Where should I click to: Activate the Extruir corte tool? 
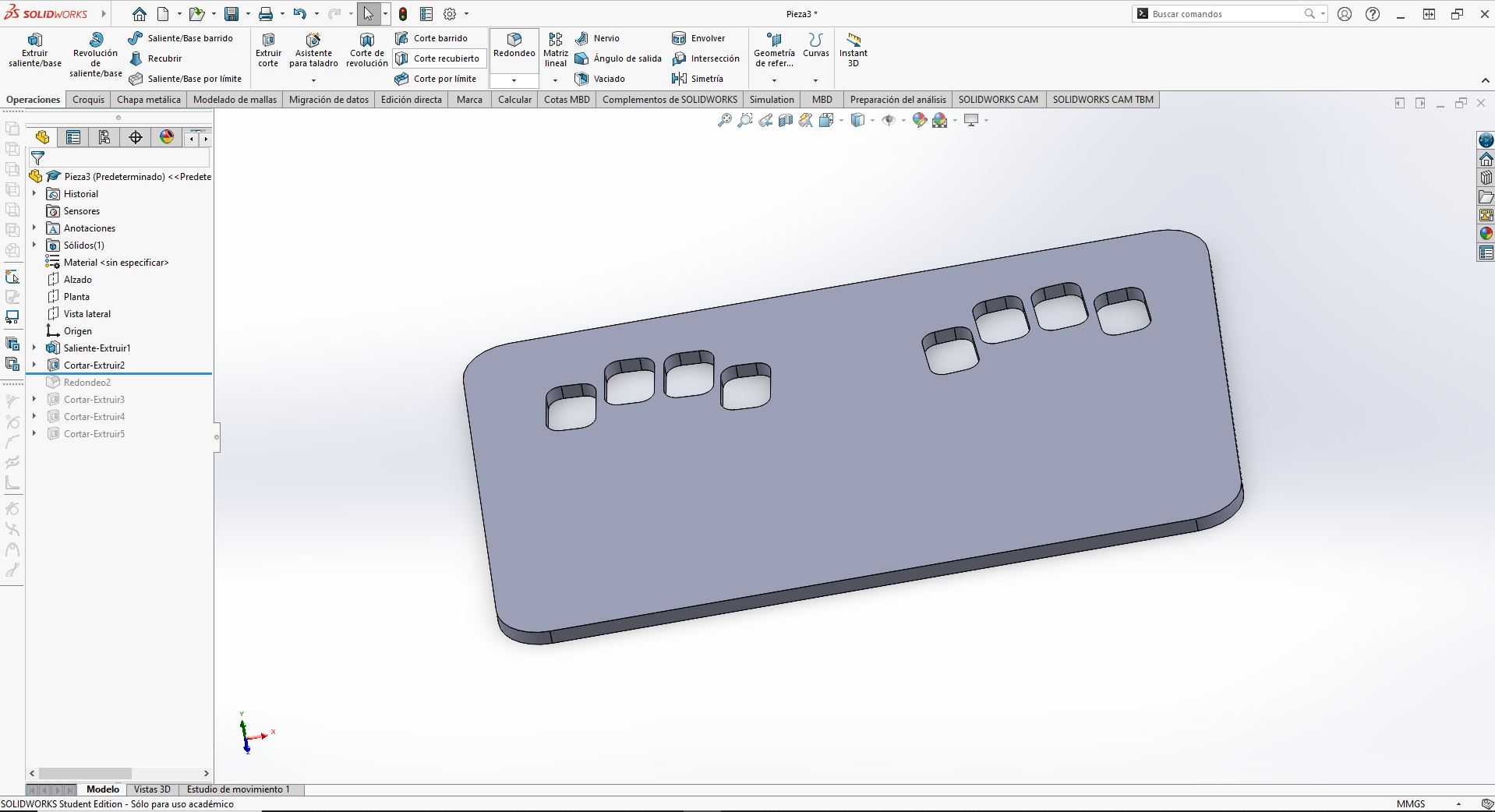click(268, 51)
